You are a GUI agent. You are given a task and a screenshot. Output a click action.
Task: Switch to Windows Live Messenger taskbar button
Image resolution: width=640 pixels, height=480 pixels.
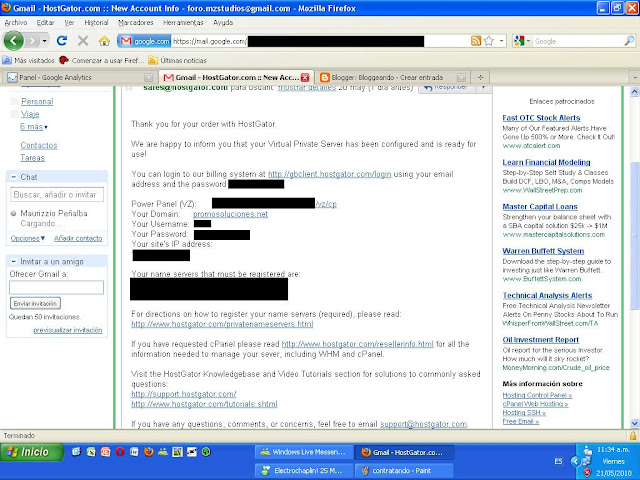(x=304, y=452)
